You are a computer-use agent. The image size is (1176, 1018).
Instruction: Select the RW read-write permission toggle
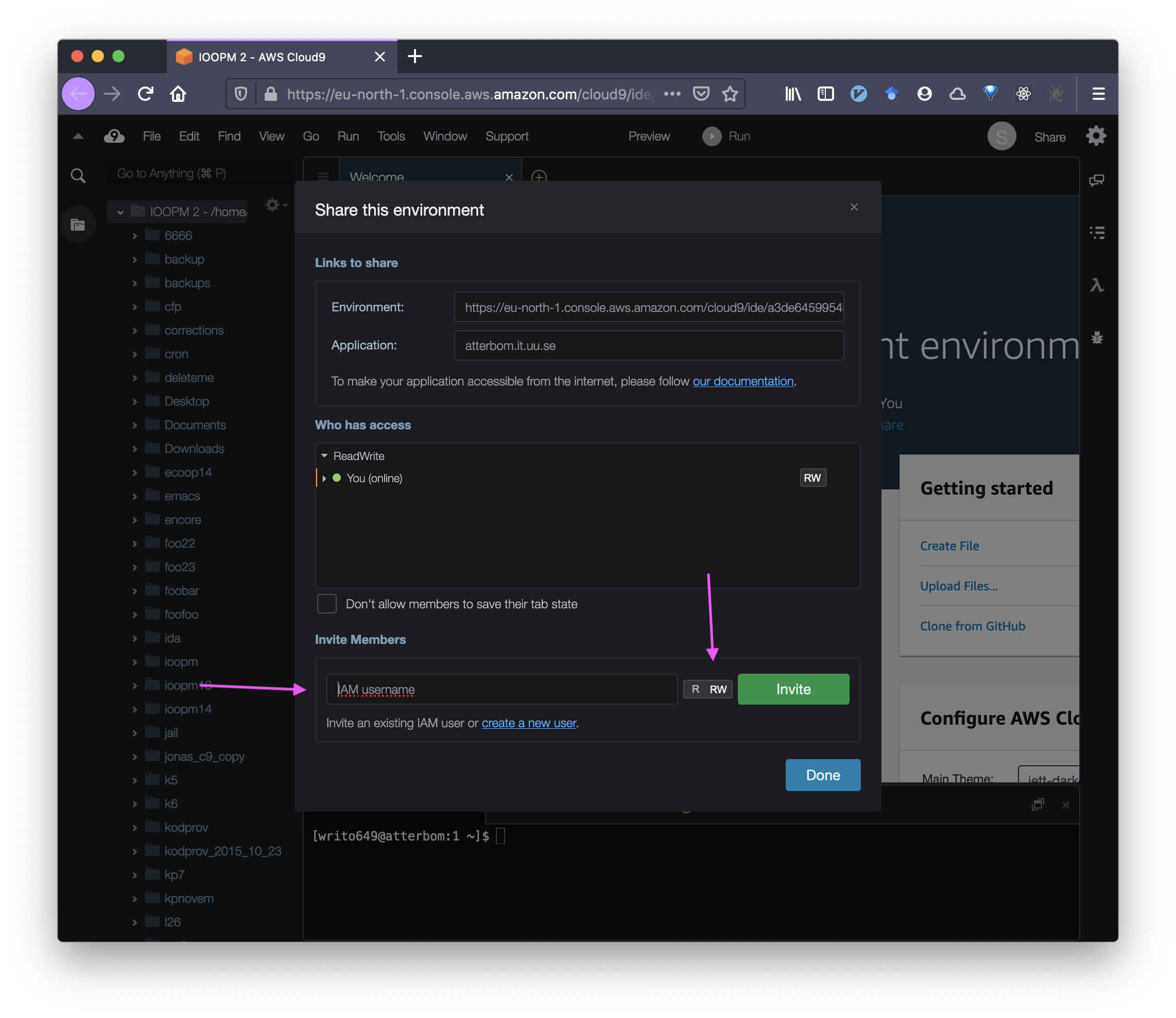click(x=718, y=689)
